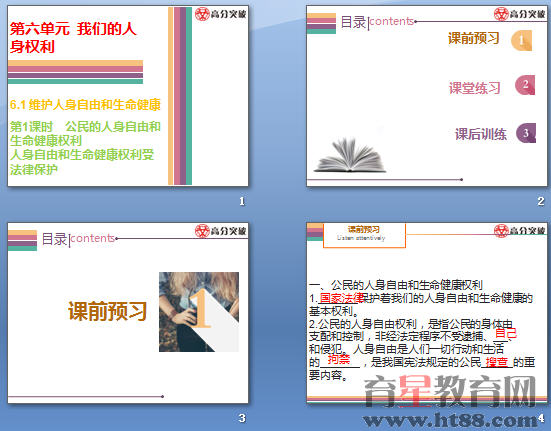Click the 高分突破 logo on slide 1

(x=221, y=14)
